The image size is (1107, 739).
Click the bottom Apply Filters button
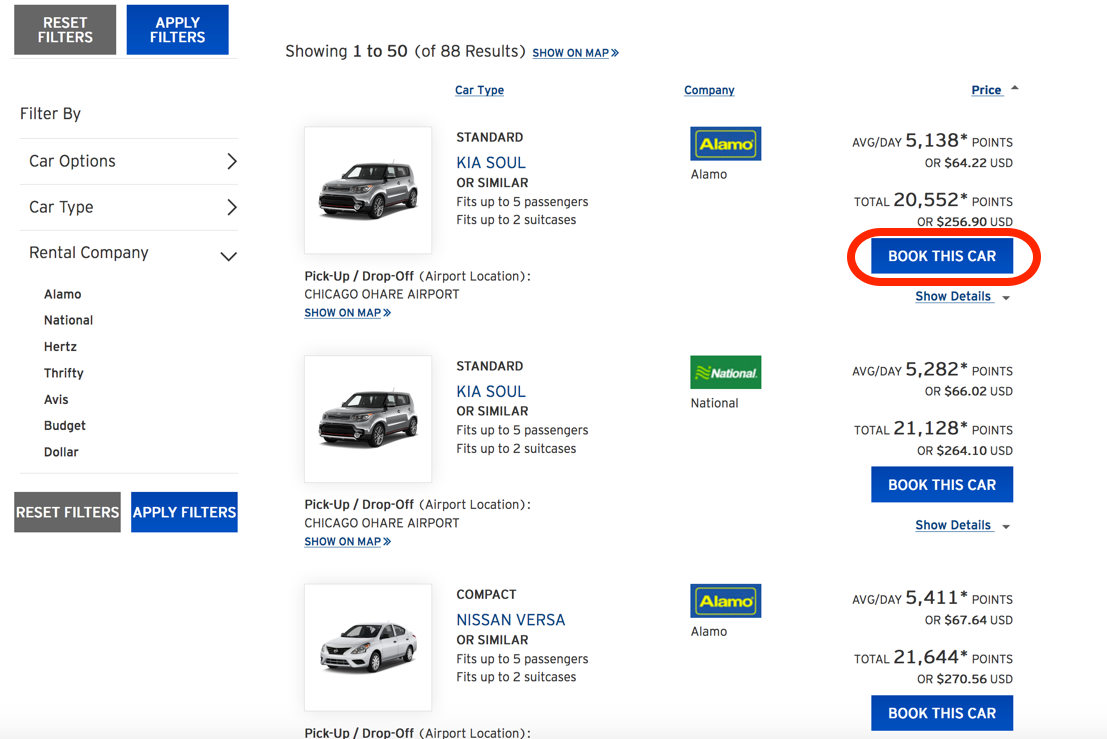(x=184, y=512)
